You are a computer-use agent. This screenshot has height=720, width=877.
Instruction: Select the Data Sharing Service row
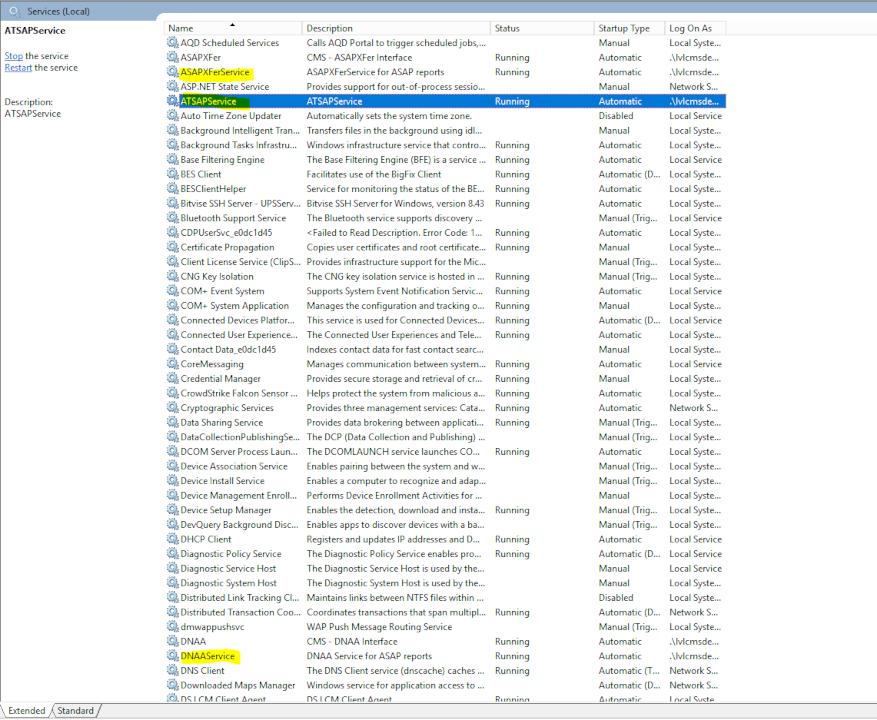tap(445, 422)
